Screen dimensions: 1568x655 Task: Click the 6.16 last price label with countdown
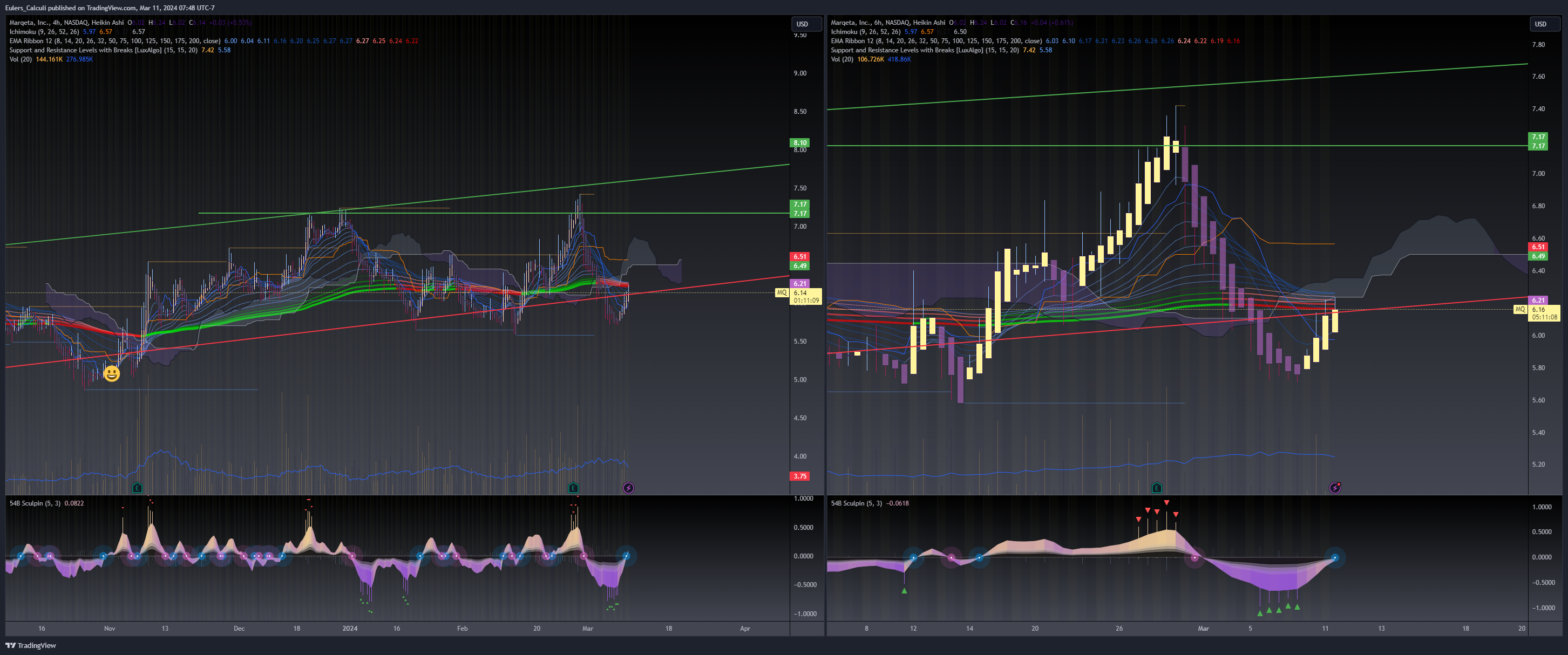[1544, 313]
